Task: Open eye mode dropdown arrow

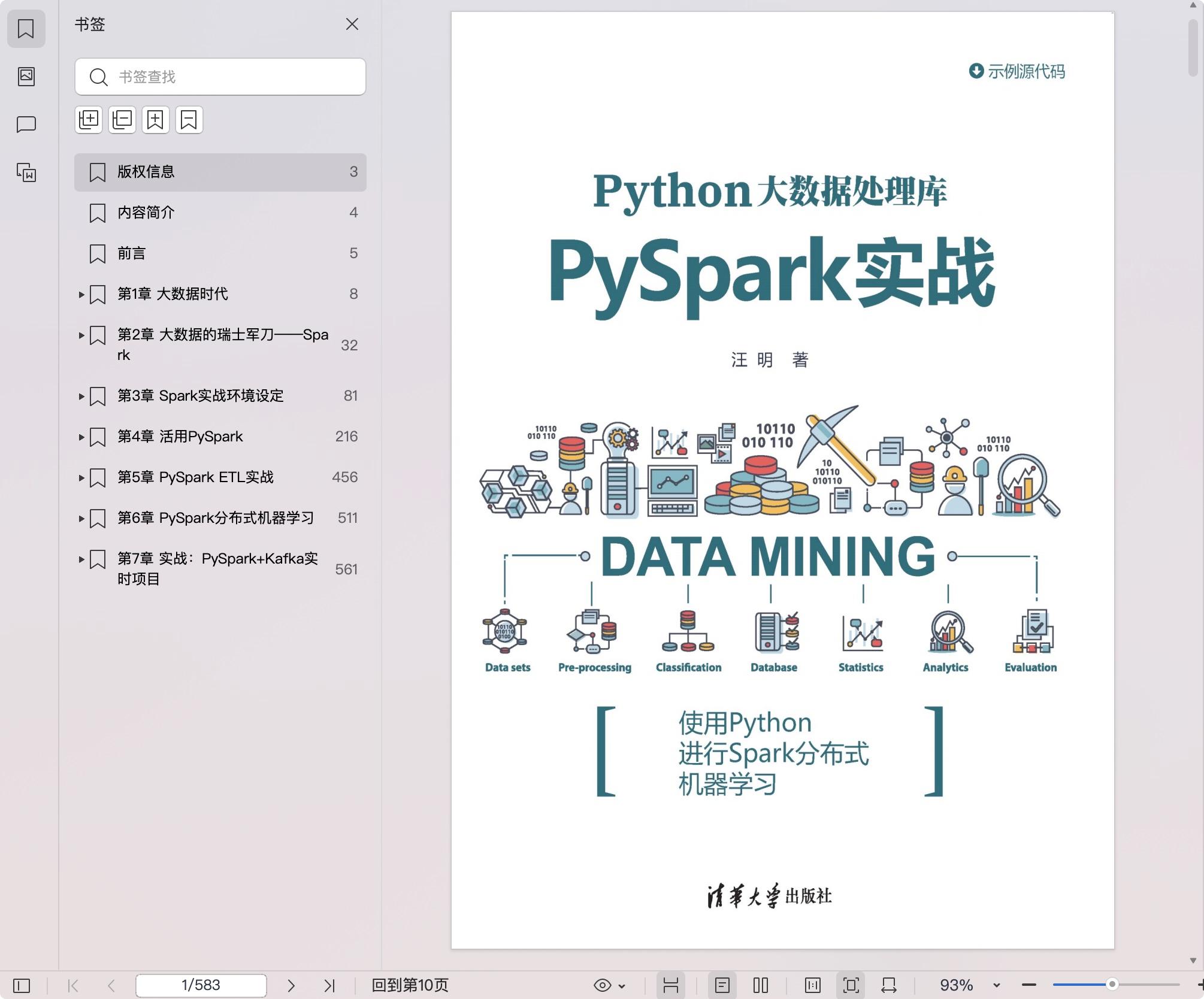Action: 622,986
